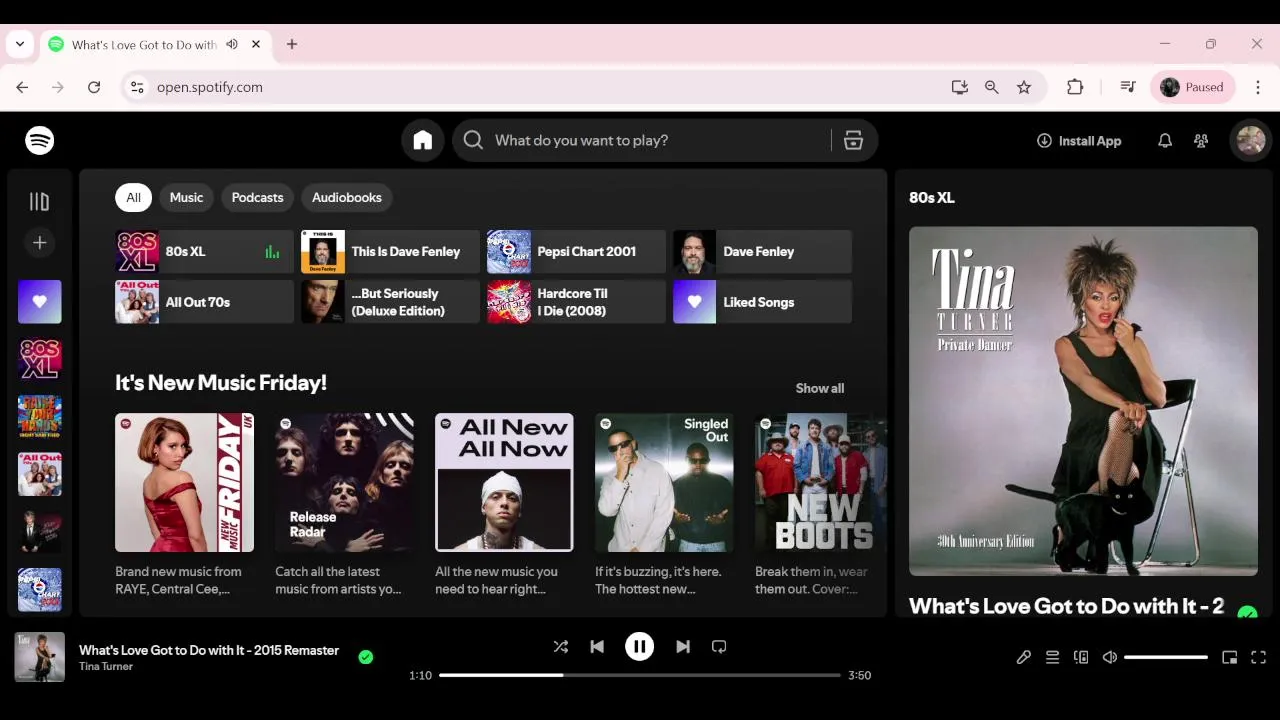This screenshot has height=720, width=1280.
Task: Open Friend Activity icon
Action: coord(1201,141)
